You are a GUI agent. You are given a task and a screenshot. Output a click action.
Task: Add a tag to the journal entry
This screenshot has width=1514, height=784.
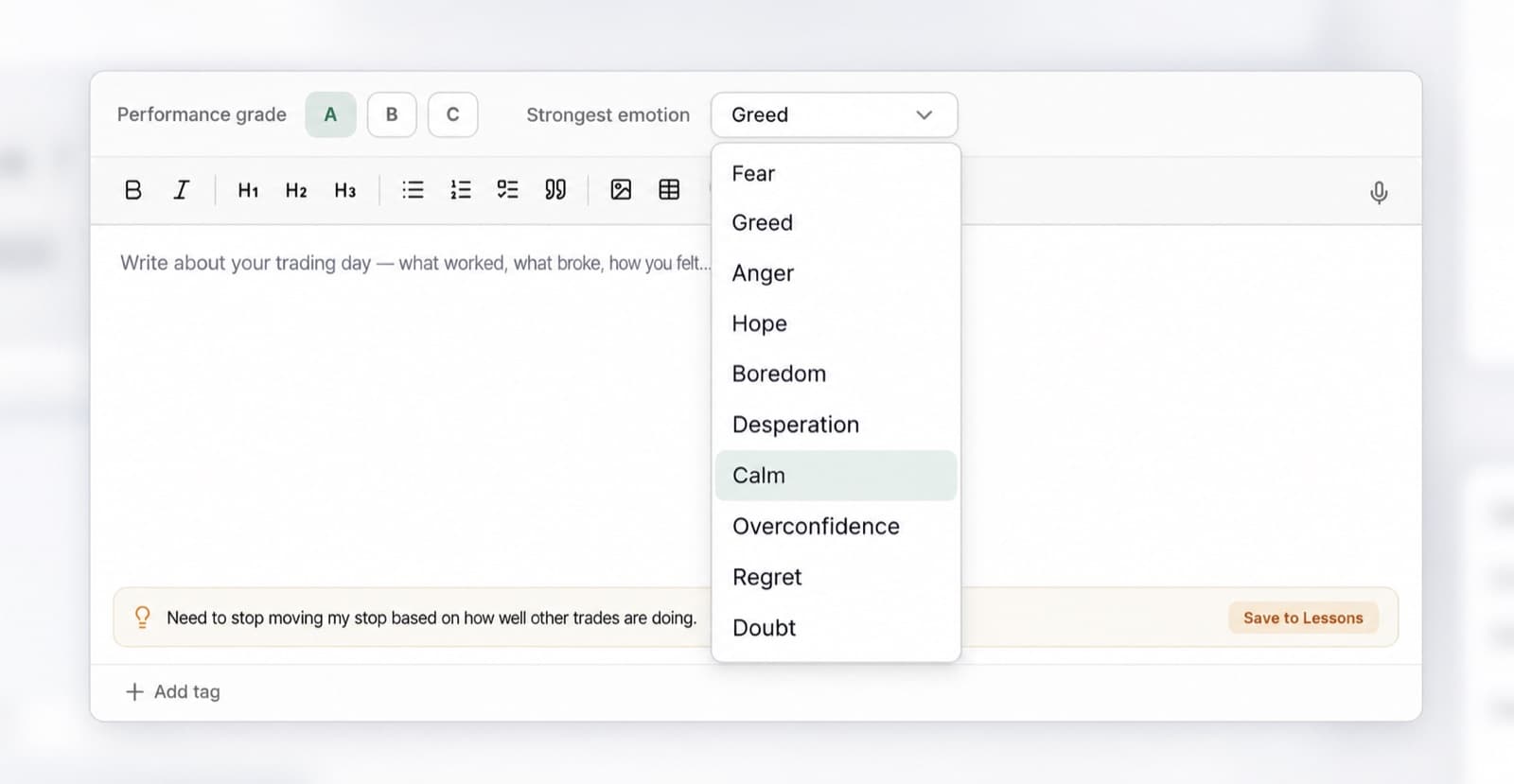click(x=173, y=691)
